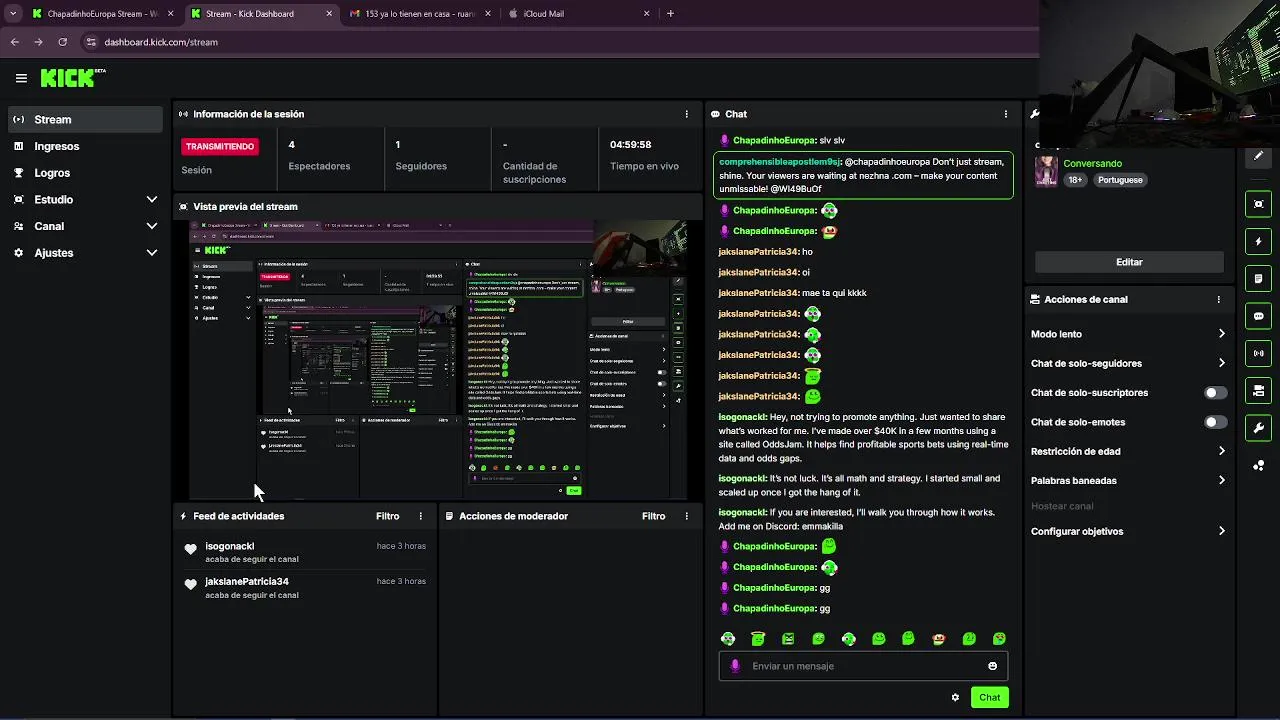Open Feed de actividades three-dot menu

click(420, 516)
